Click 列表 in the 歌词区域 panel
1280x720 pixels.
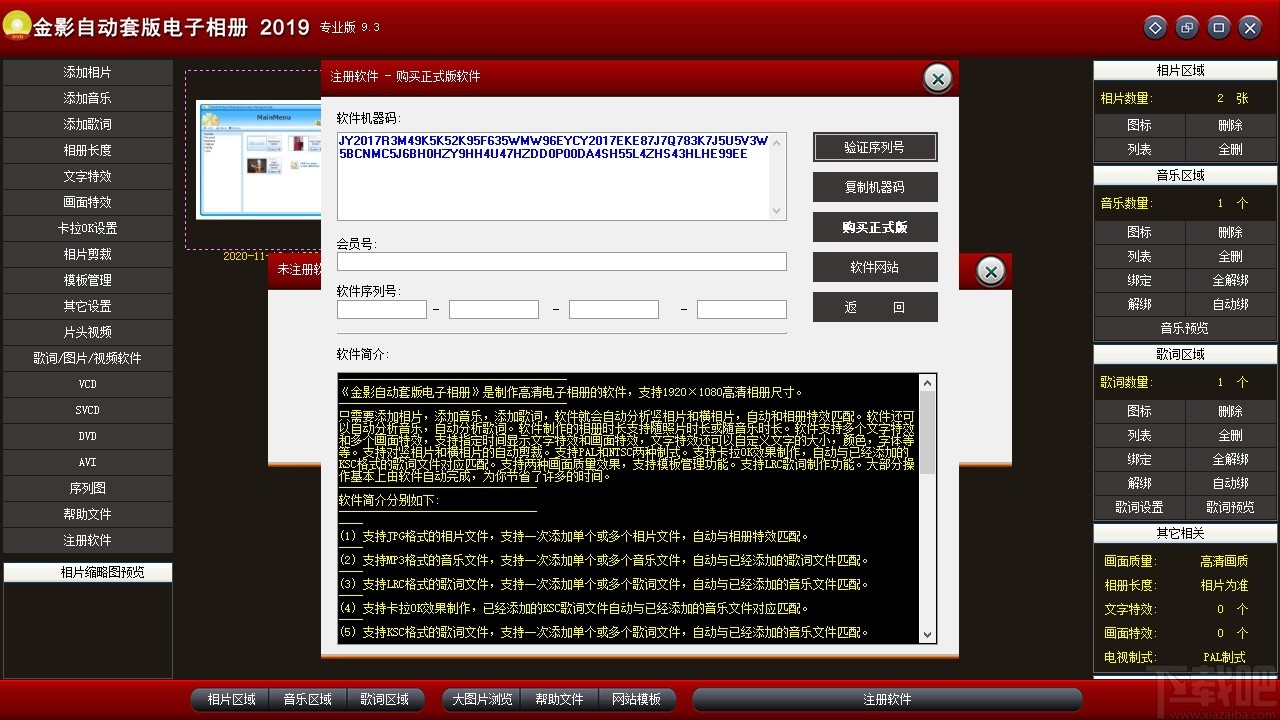1140,436
